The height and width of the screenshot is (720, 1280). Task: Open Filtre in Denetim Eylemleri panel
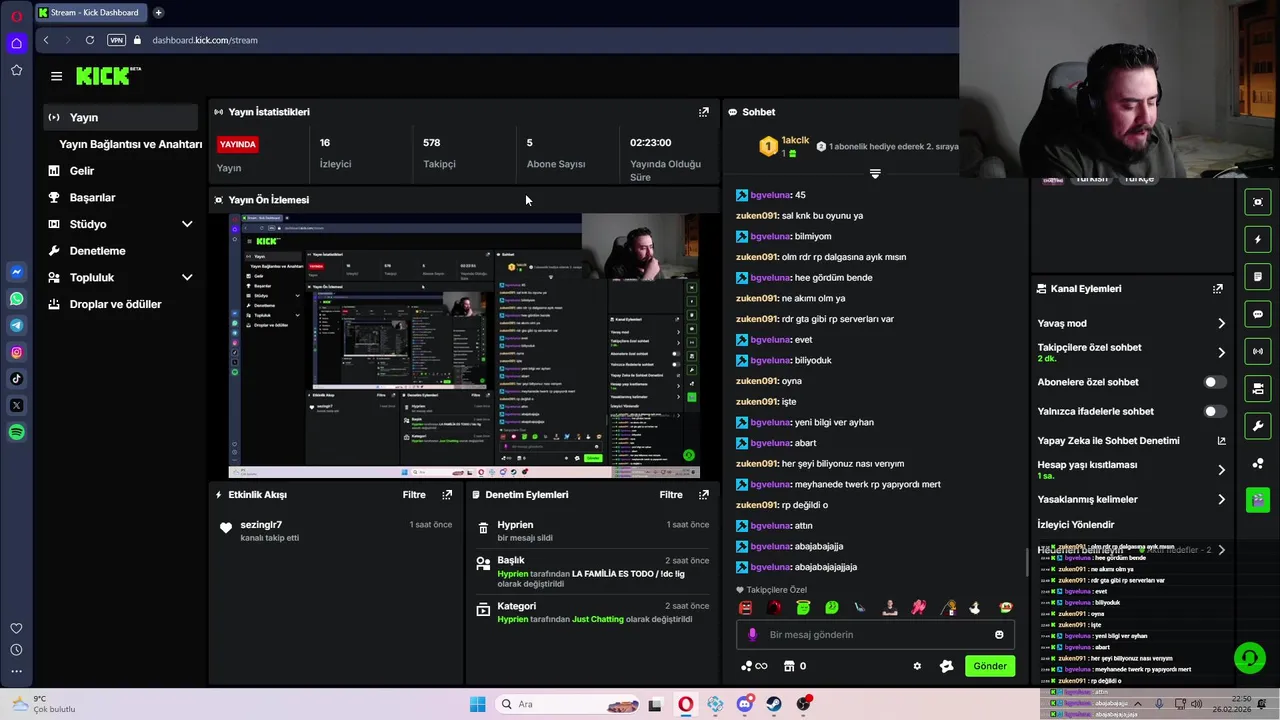671,495
